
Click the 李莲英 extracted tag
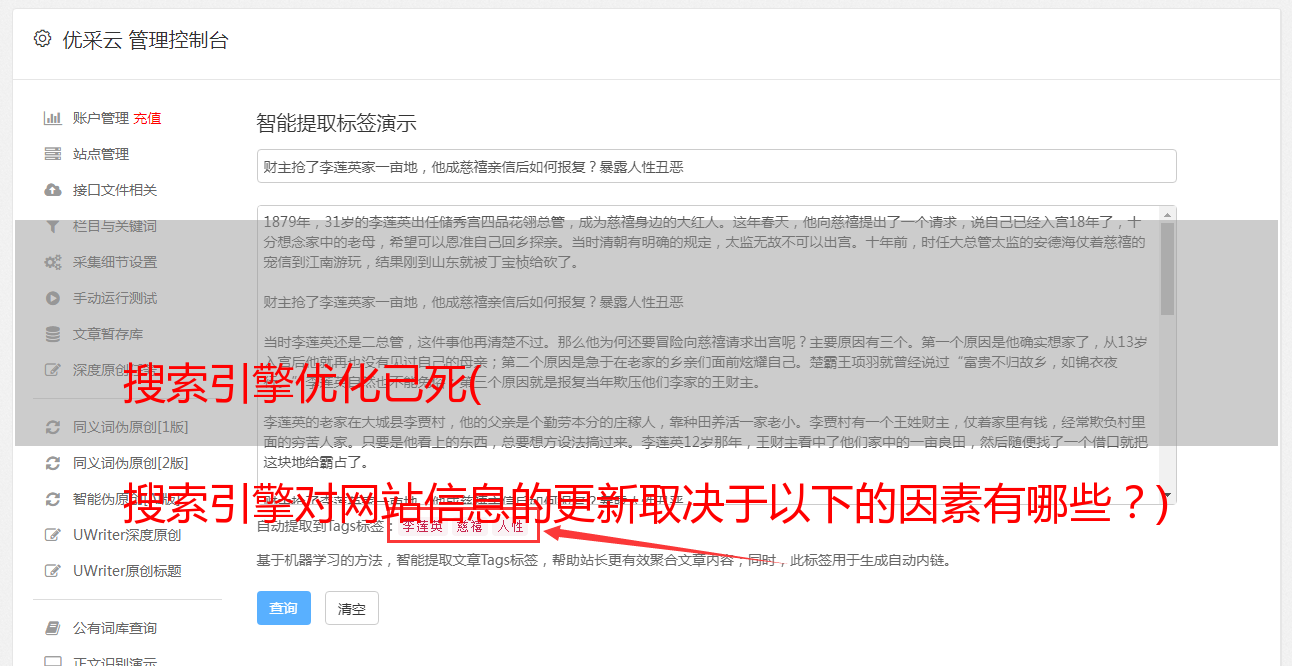pyautogui.click(x=422, y=526)
